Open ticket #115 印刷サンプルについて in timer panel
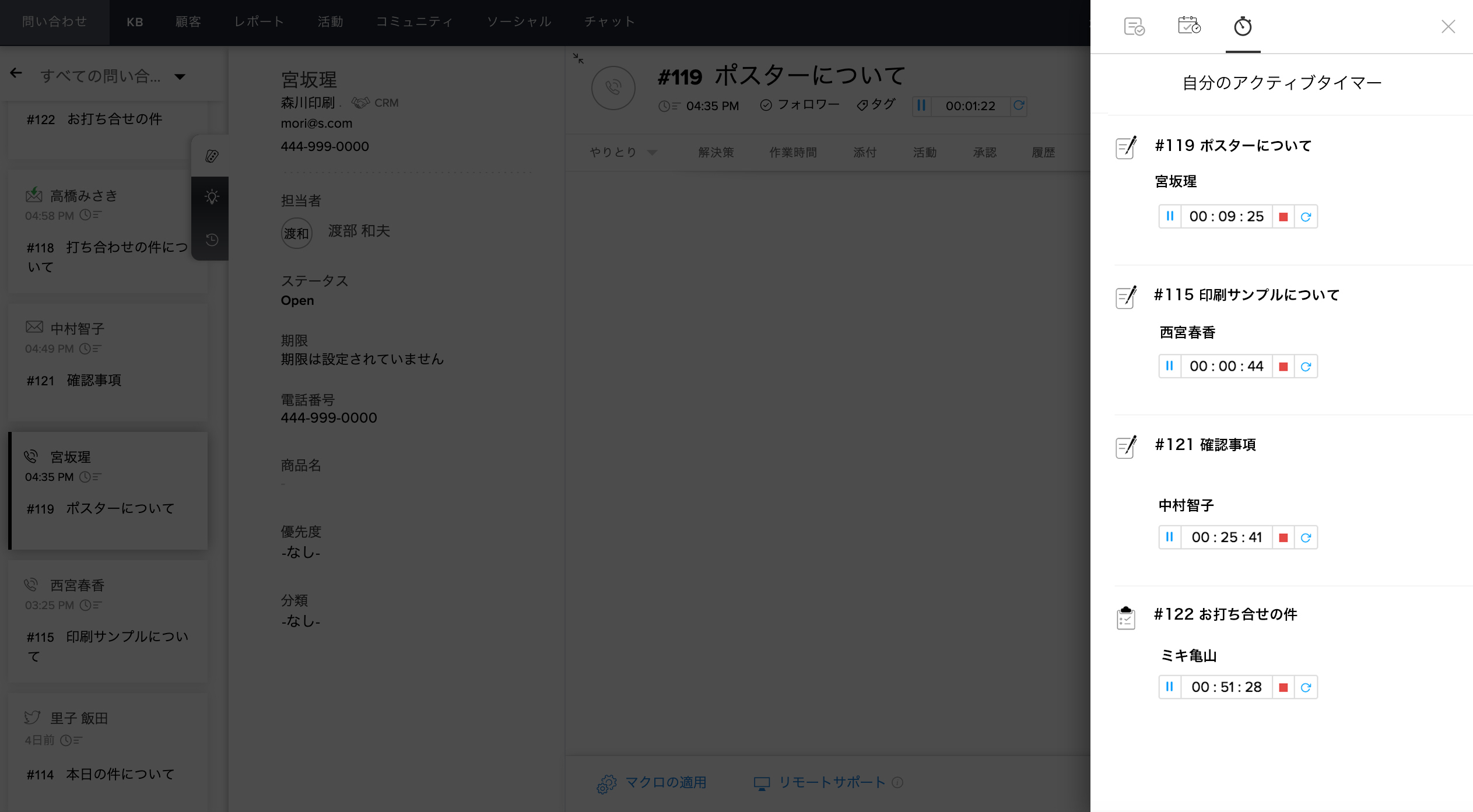Viewport: 1473px width, 812px height. (1247, 294)
